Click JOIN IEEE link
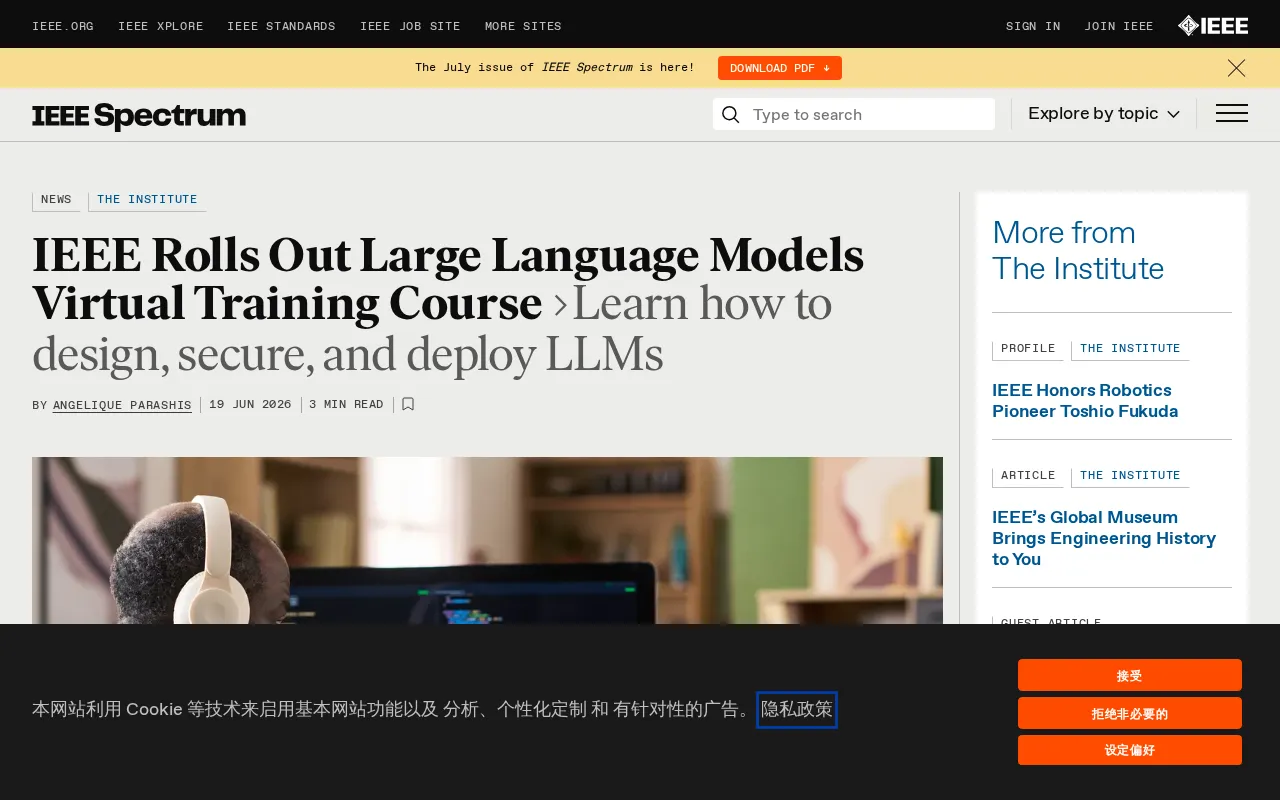 1119,27
